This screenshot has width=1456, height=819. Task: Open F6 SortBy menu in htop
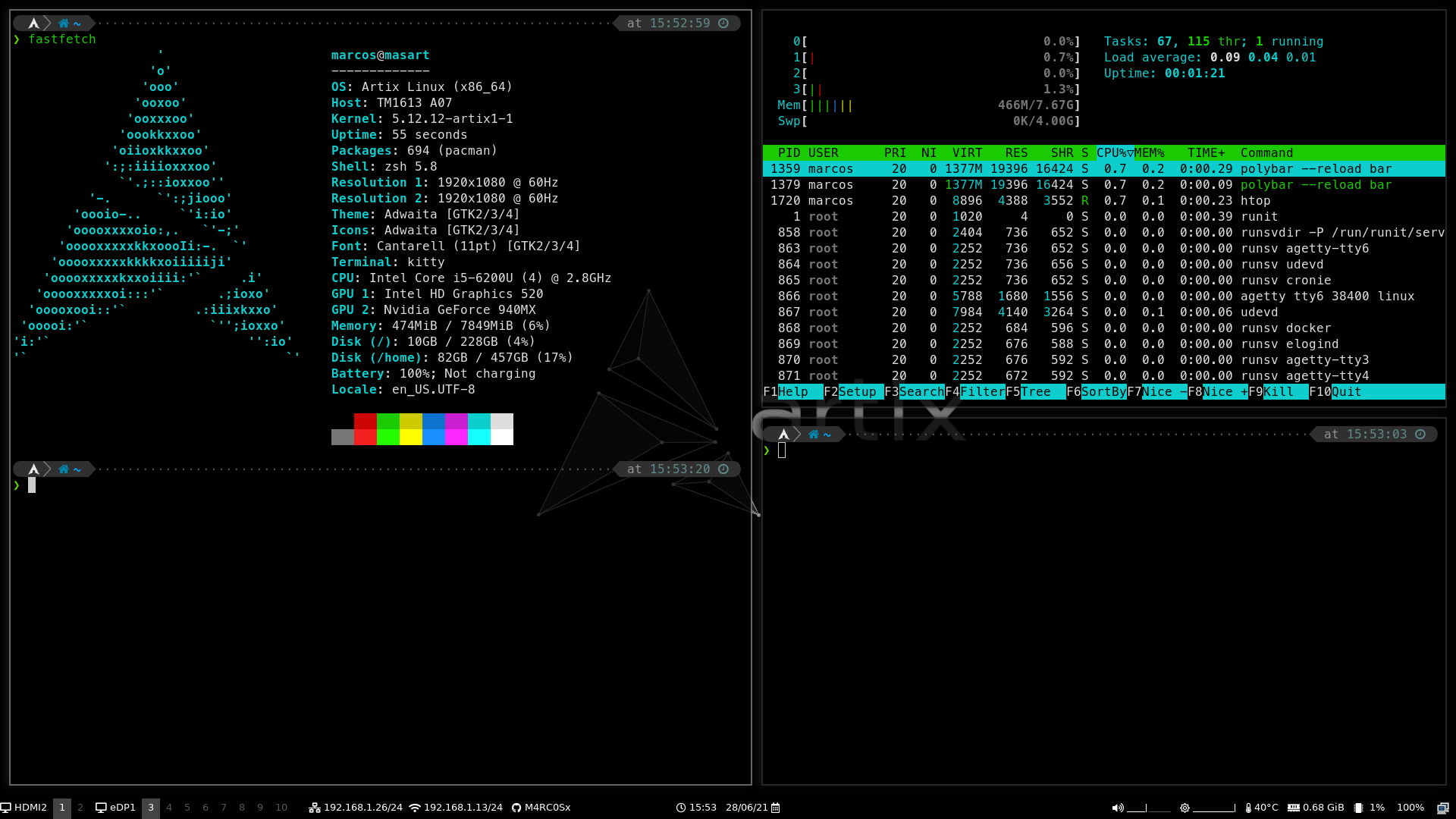coord(1103,392)
